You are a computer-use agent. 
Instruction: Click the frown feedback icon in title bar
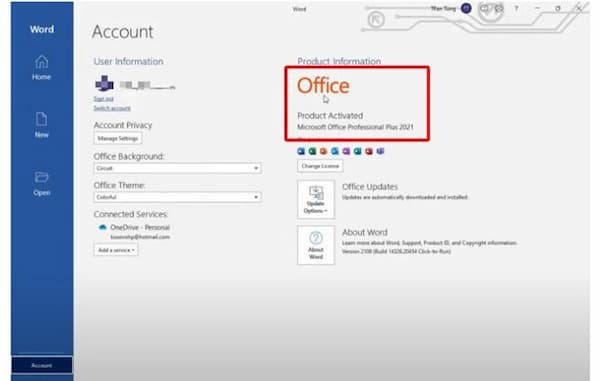click(499, 8)
